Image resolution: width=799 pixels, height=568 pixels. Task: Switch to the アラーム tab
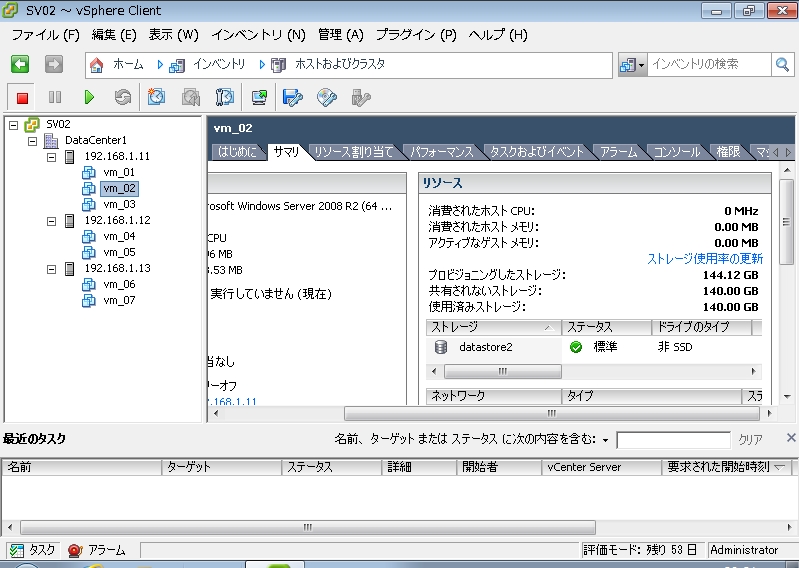[619, 152]
